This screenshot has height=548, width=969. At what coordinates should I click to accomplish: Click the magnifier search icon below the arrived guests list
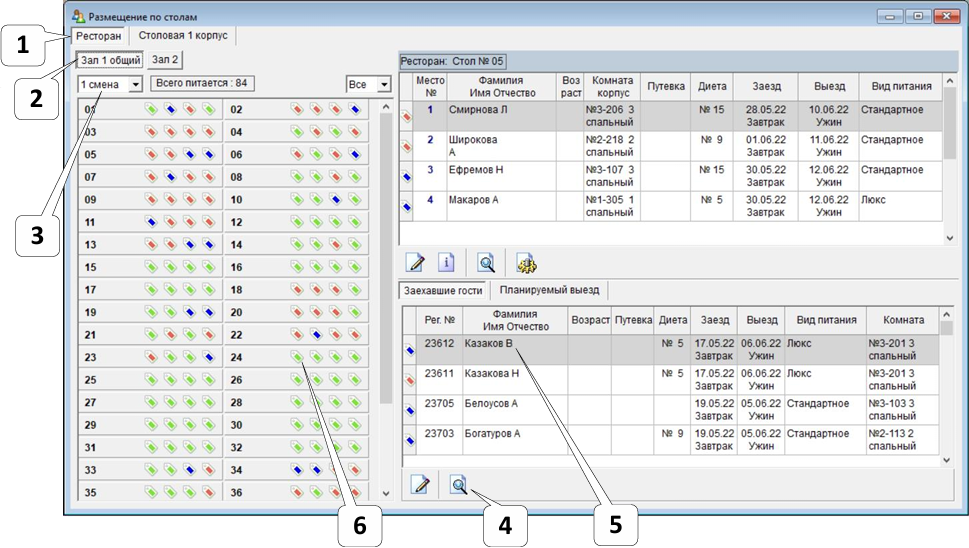tap(459, 485)
